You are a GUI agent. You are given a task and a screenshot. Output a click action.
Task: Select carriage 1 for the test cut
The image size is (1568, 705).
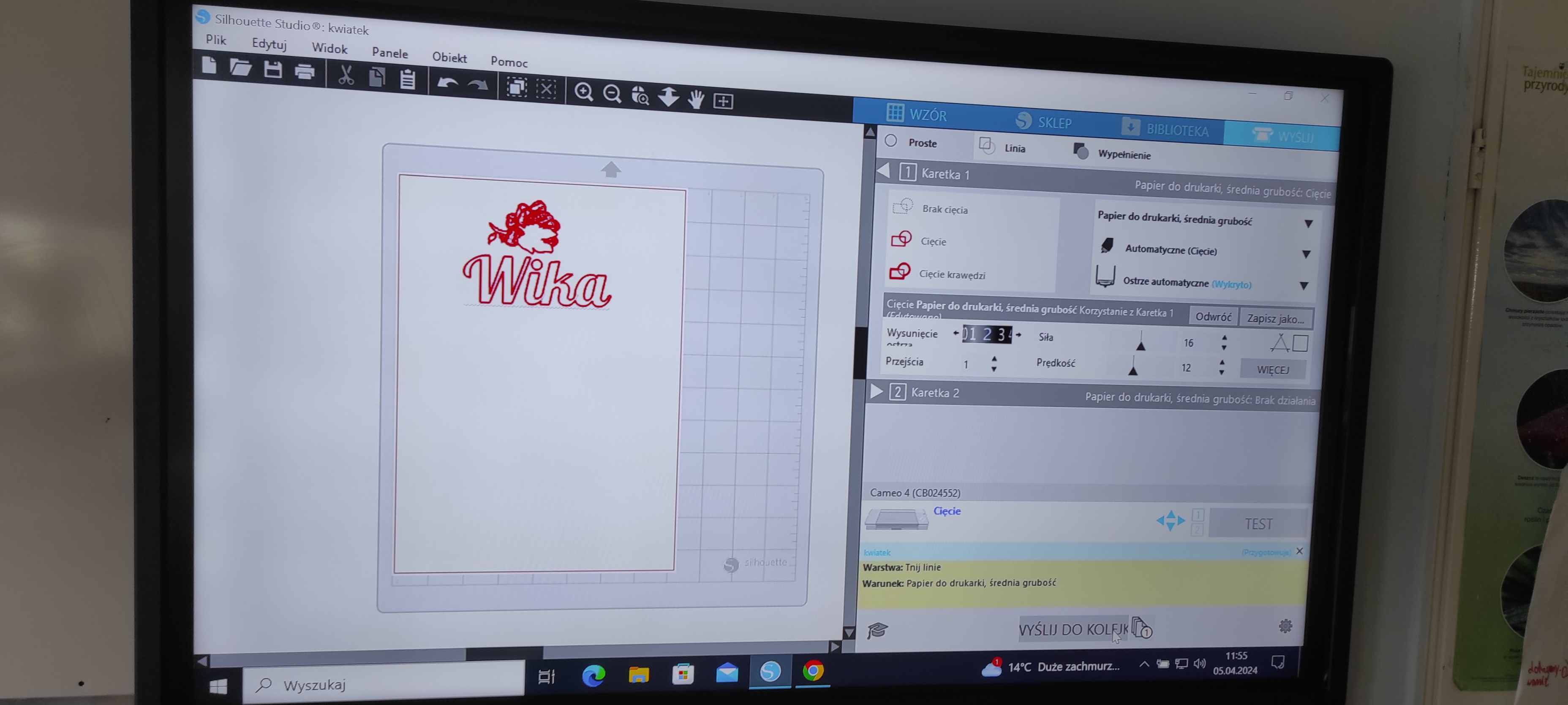point(1198,515)
